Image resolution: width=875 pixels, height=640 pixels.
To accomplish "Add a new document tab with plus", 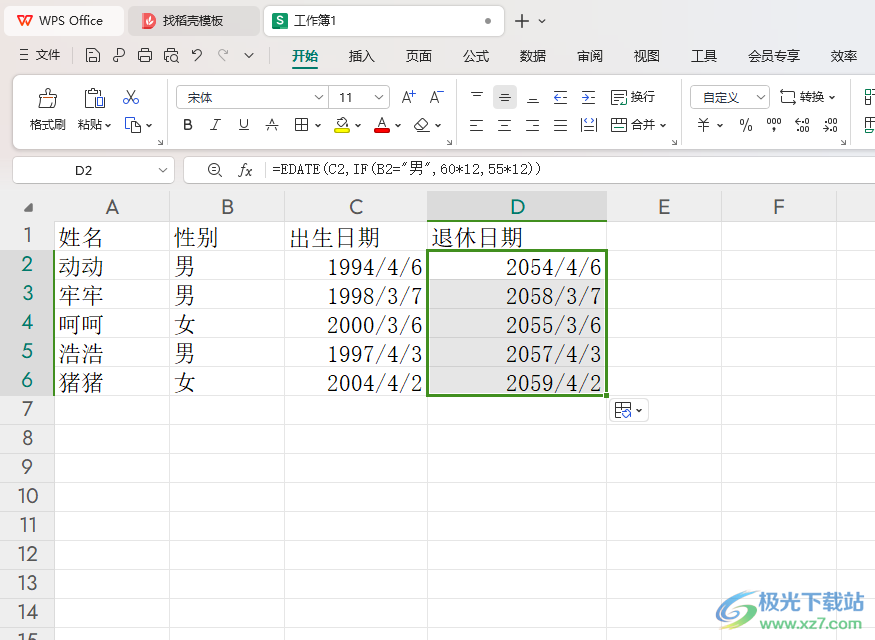I will tap(522, 21).
